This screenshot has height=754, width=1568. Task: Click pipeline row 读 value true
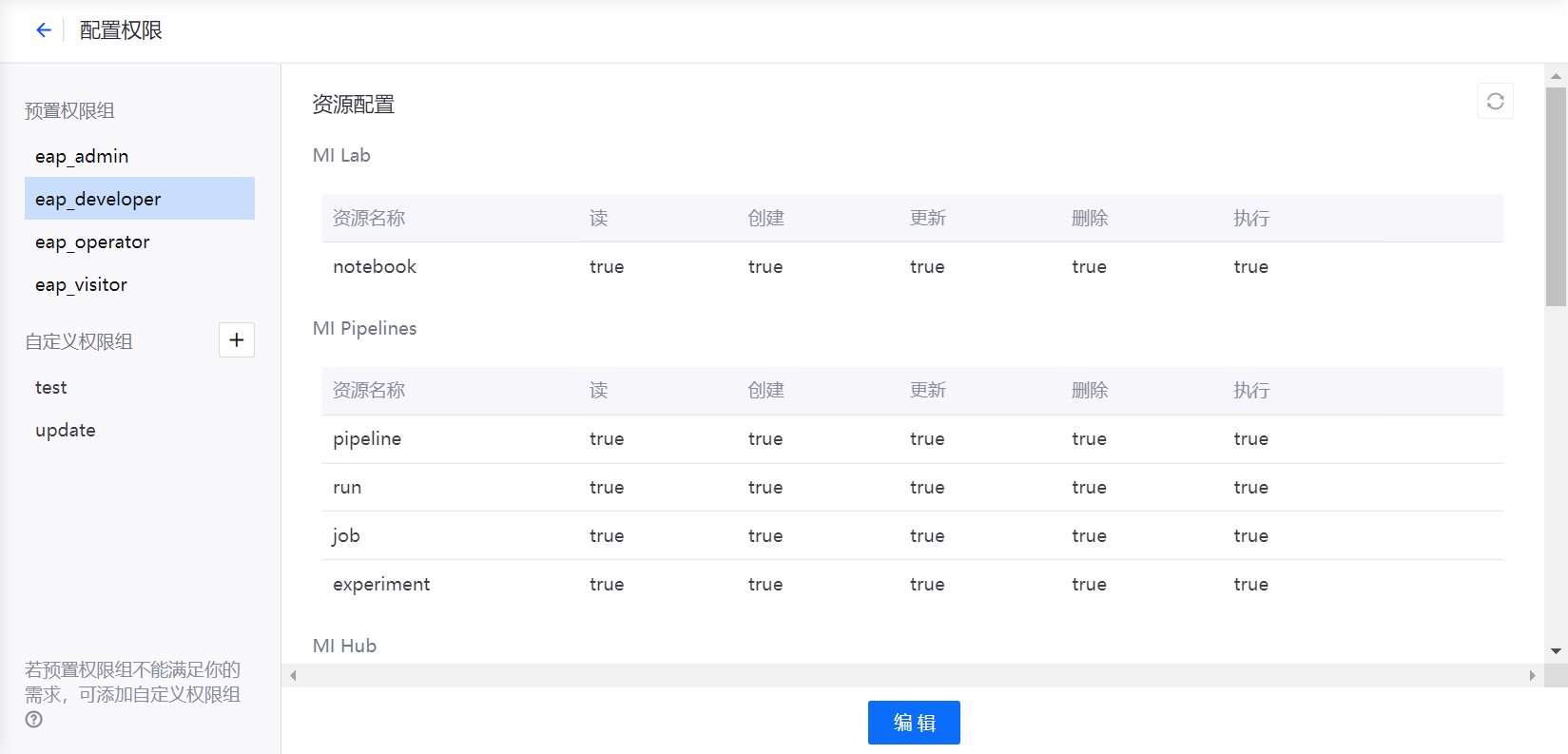tap(607, 438)
